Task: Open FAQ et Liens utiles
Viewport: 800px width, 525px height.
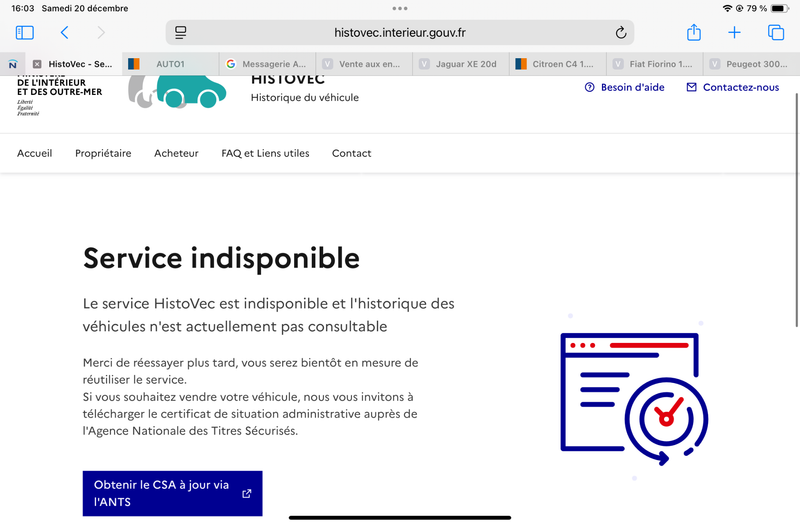Action: pyautogui.click(x=265, y=153)
